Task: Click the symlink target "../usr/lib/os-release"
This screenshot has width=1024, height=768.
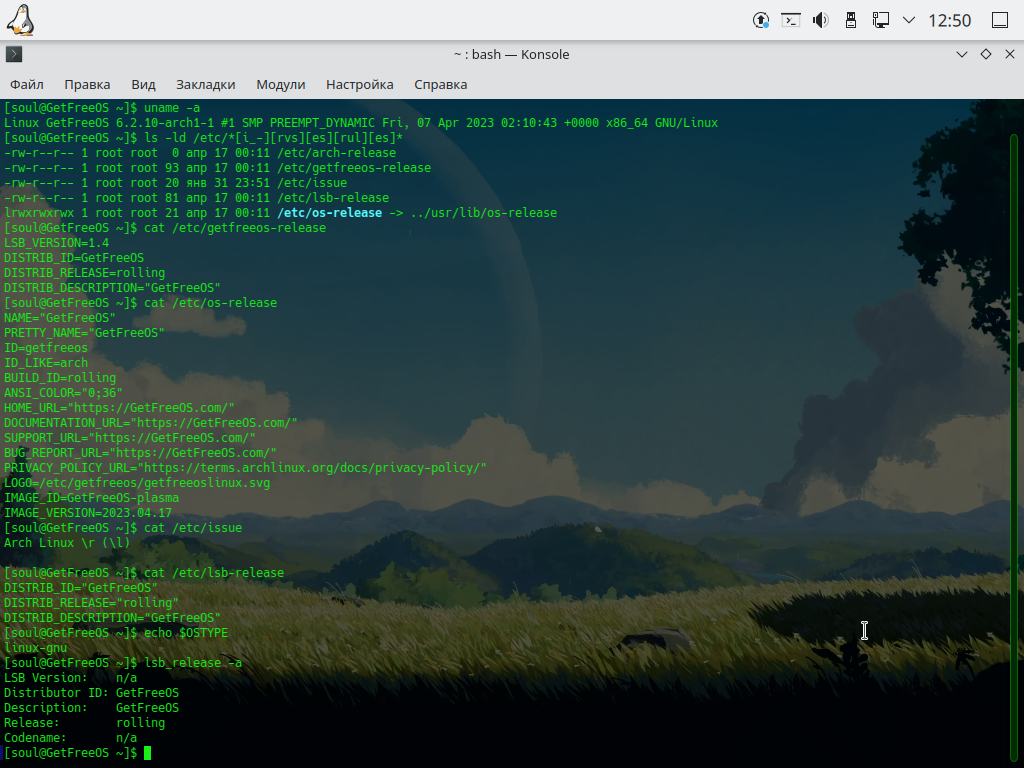Action: (483, 213)
